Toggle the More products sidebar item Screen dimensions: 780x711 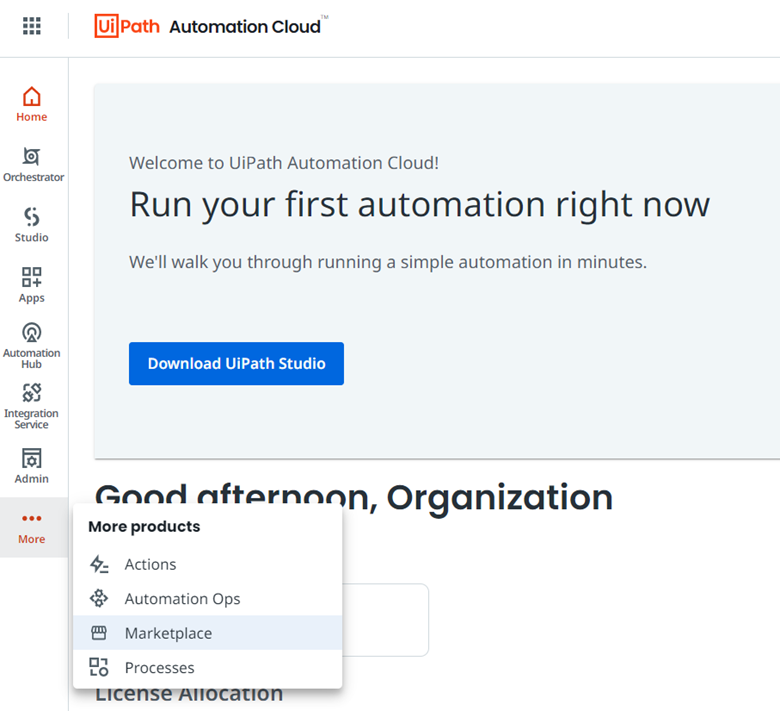click(x=34, y=527)
